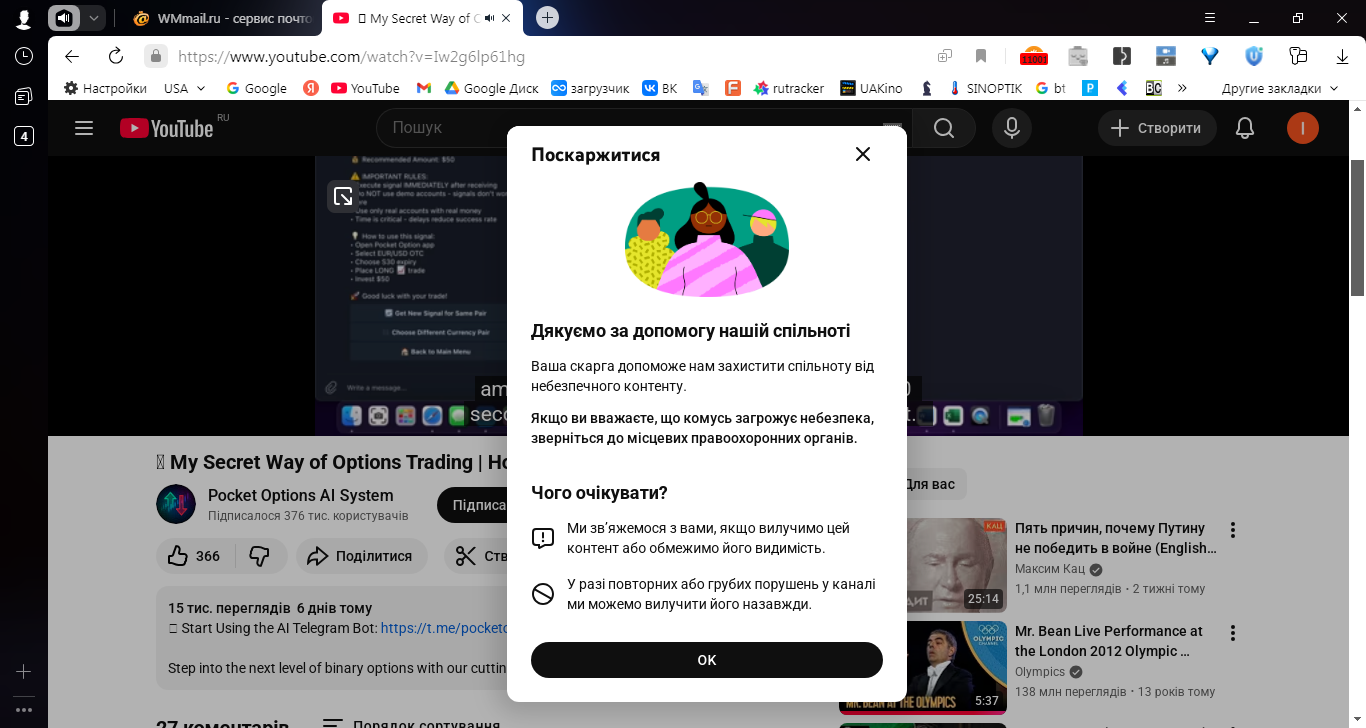The height and width of the screenshot is (728, 1366).
Task: Open the browser main menu (three lines)
Action: coord(1209,18)
